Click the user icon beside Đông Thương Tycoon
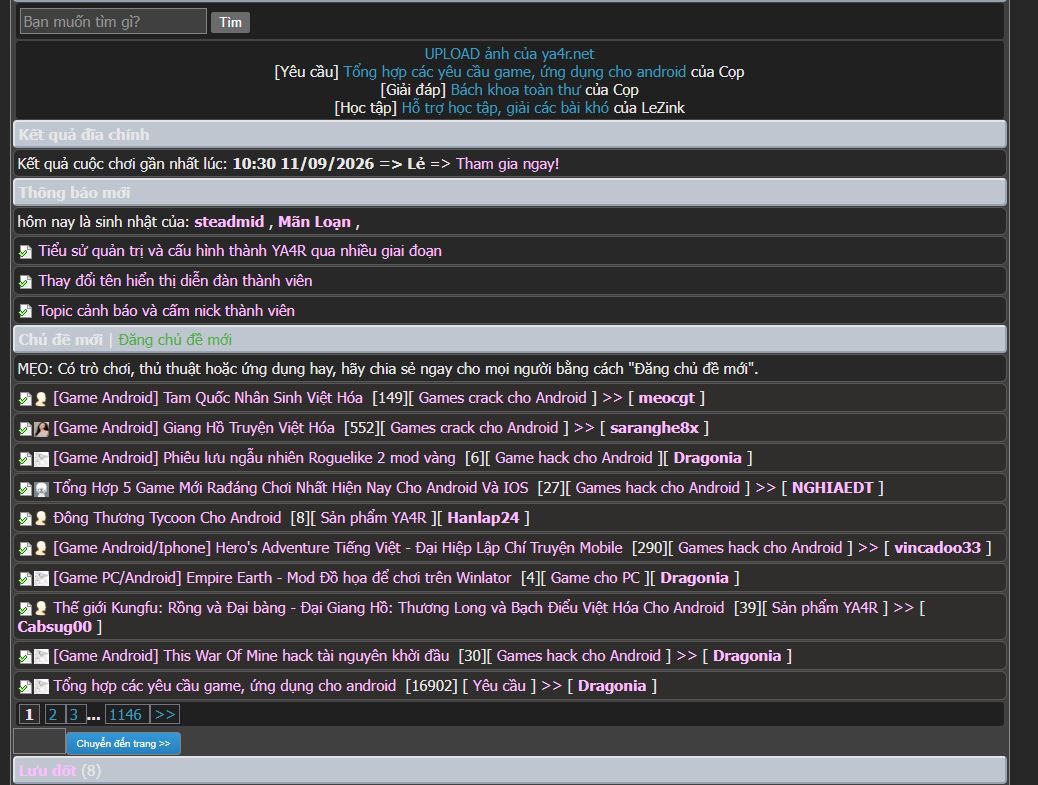The image size is (1038, 785). pos(41,519)
